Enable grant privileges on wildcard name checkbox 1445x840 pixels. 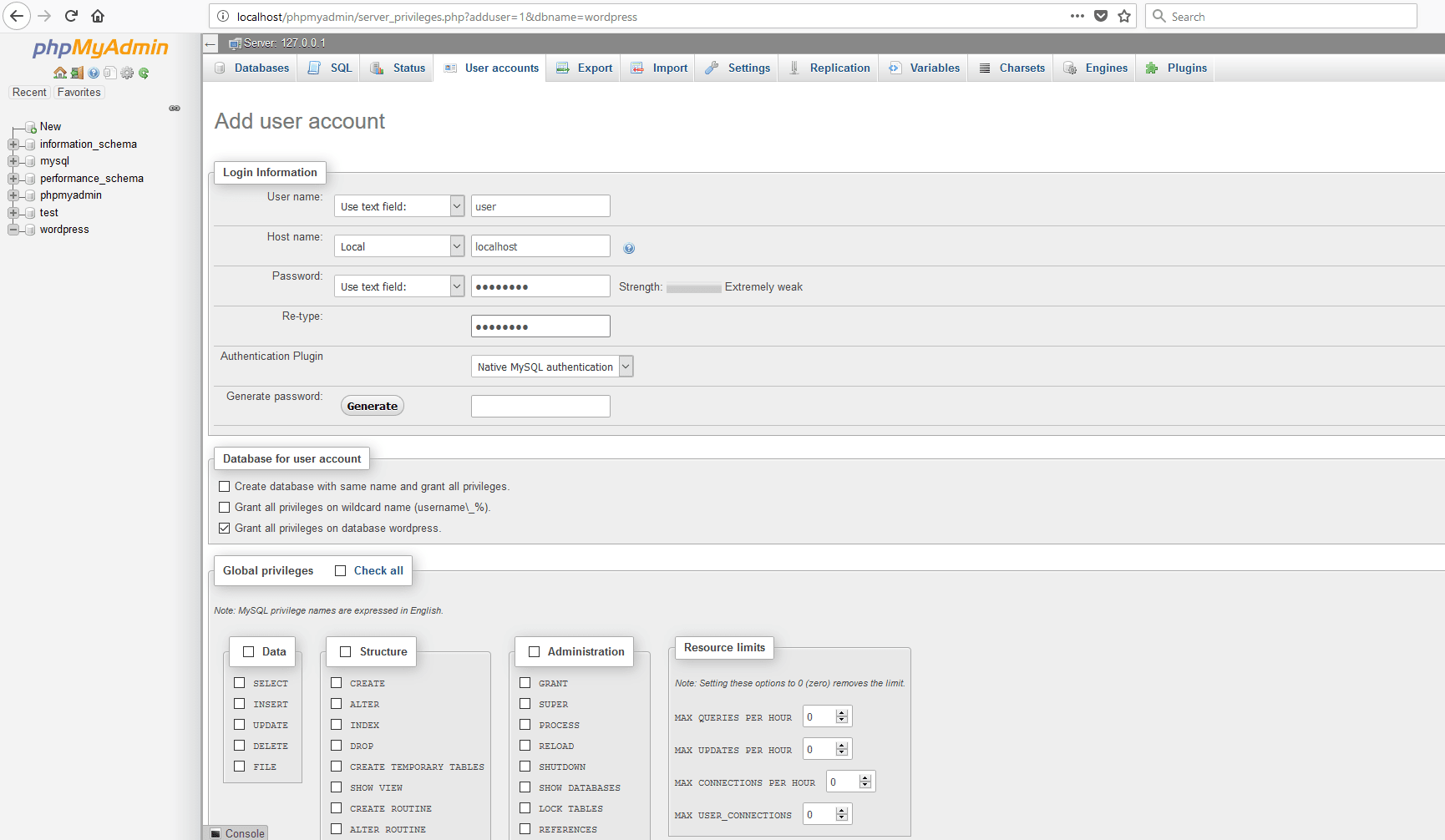(224, 508)
